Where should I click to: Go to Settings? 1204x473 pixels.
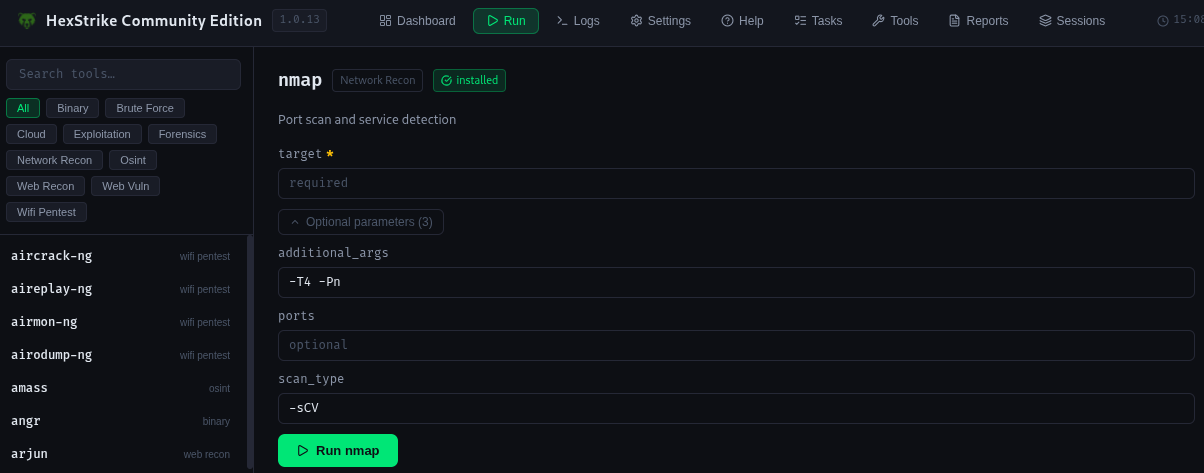pyautogui.click(x=660, y=21)
